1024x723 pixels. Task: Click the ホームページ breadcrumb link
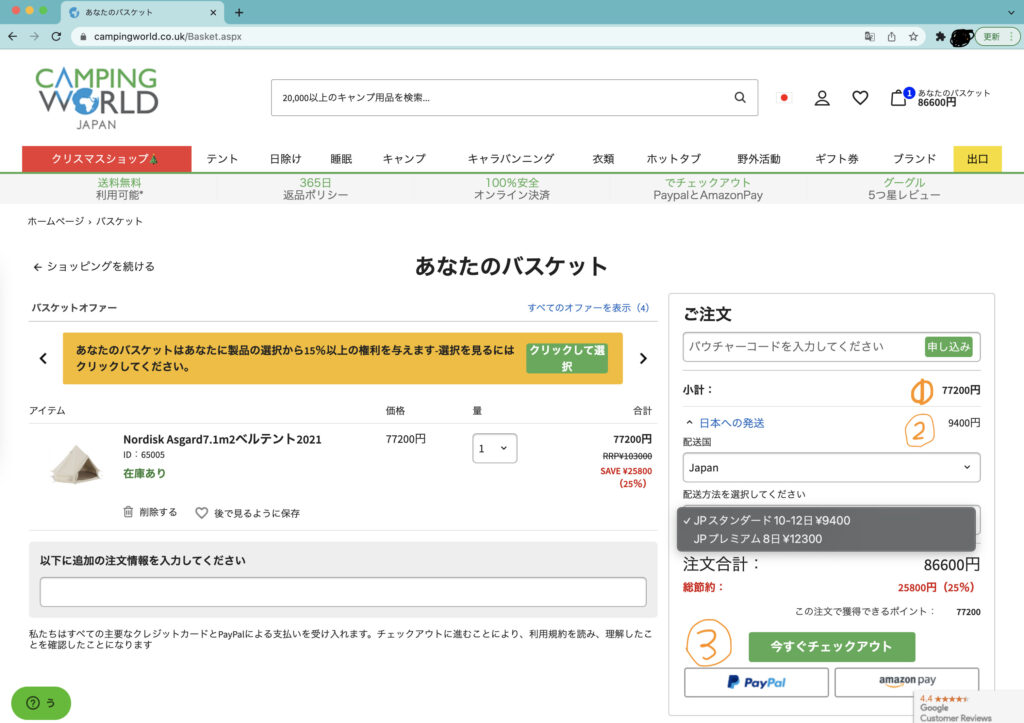click(x=56, y=221)
